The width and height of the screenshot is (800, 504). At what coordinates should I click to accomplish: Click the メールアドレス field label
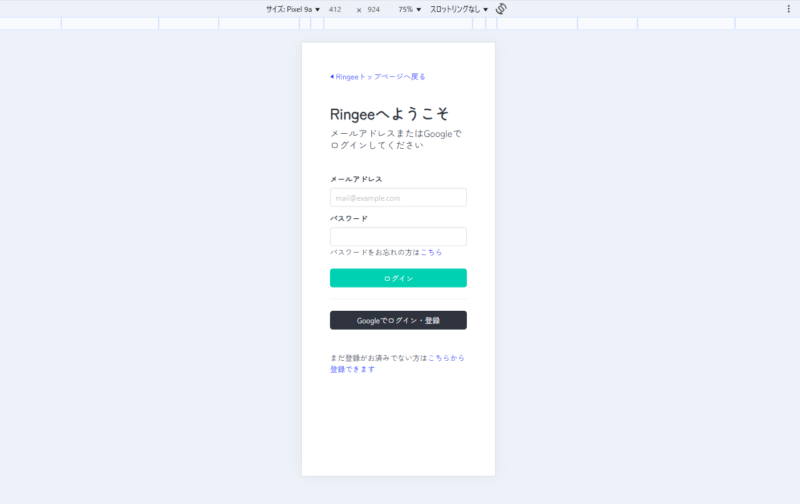pos(356,180)
